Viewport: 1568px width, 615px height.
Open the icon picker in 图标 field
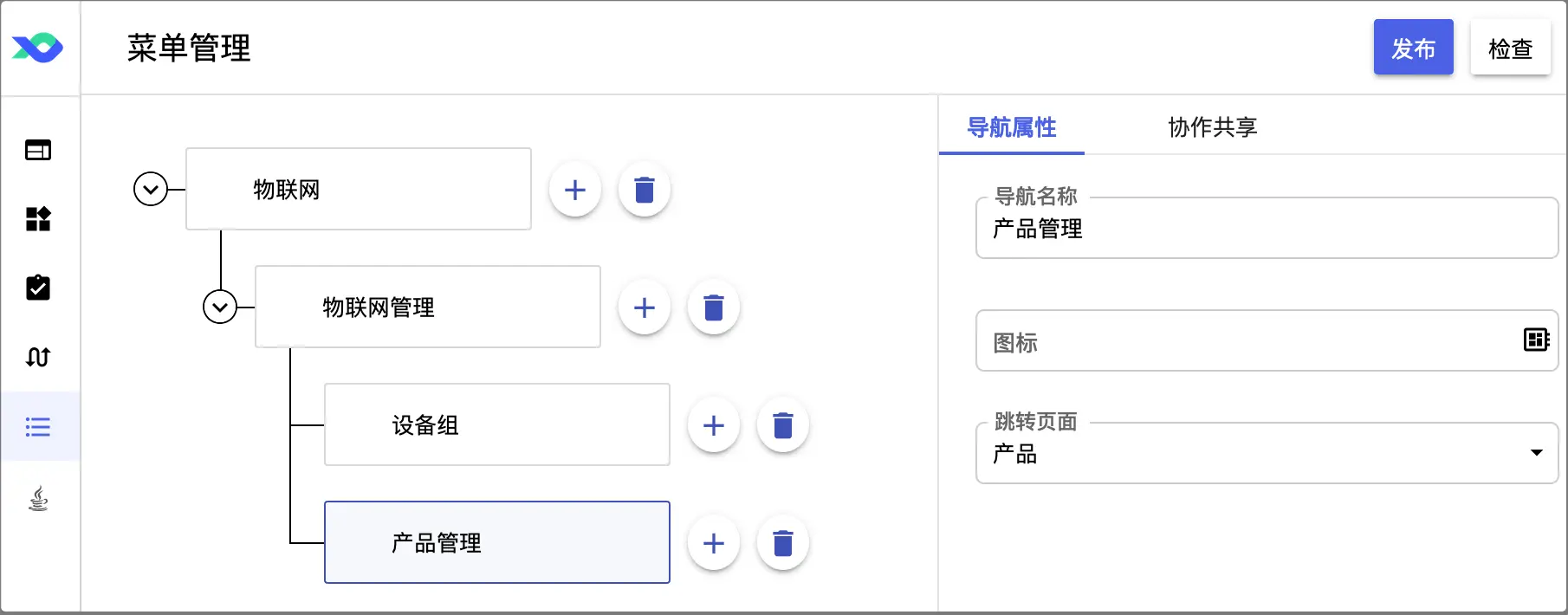coord(1536,340)
